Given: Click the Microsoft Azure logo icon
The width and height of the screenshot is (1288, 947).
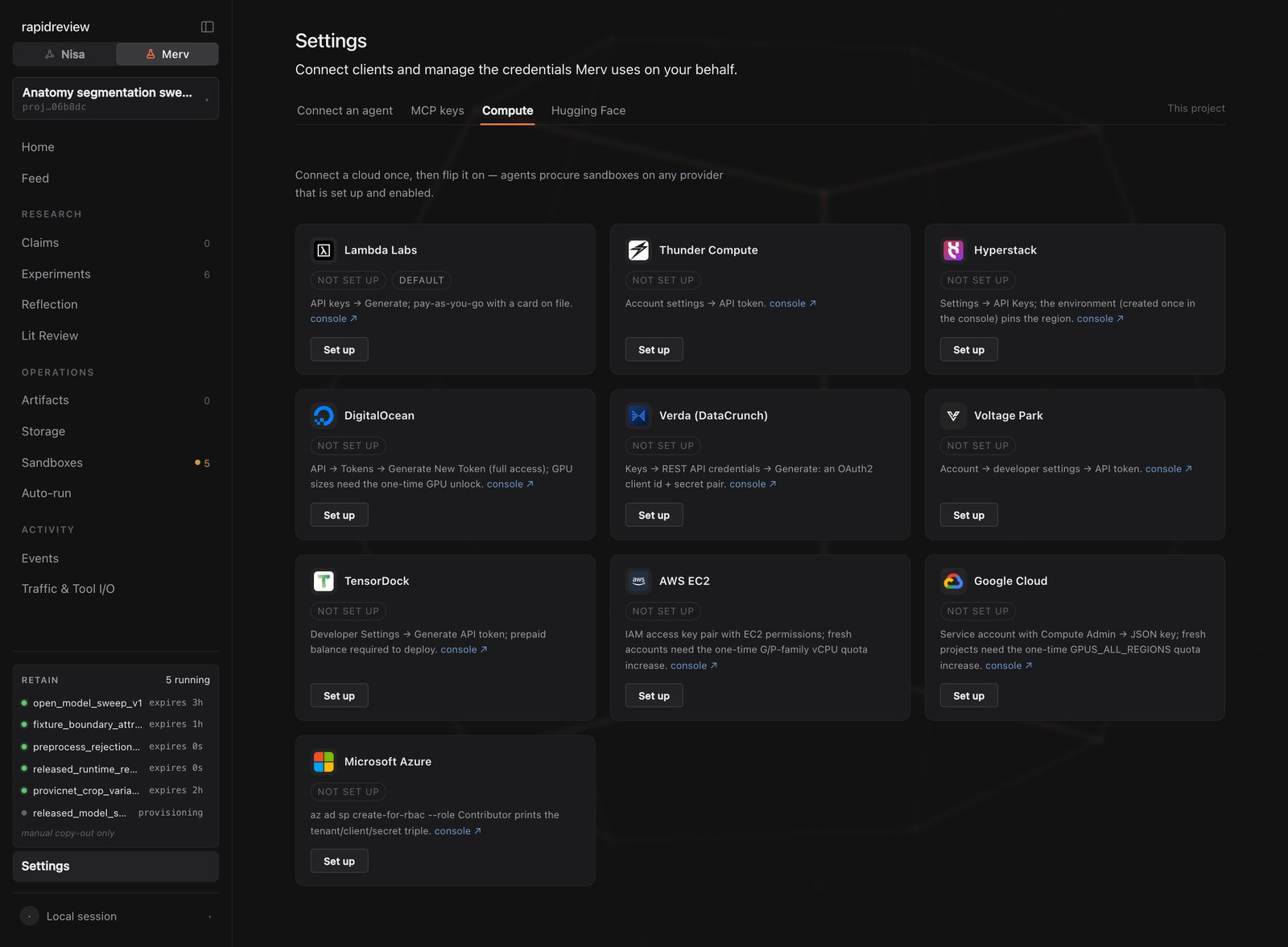Looking at the screenshot, I should [x=324, y=762].
